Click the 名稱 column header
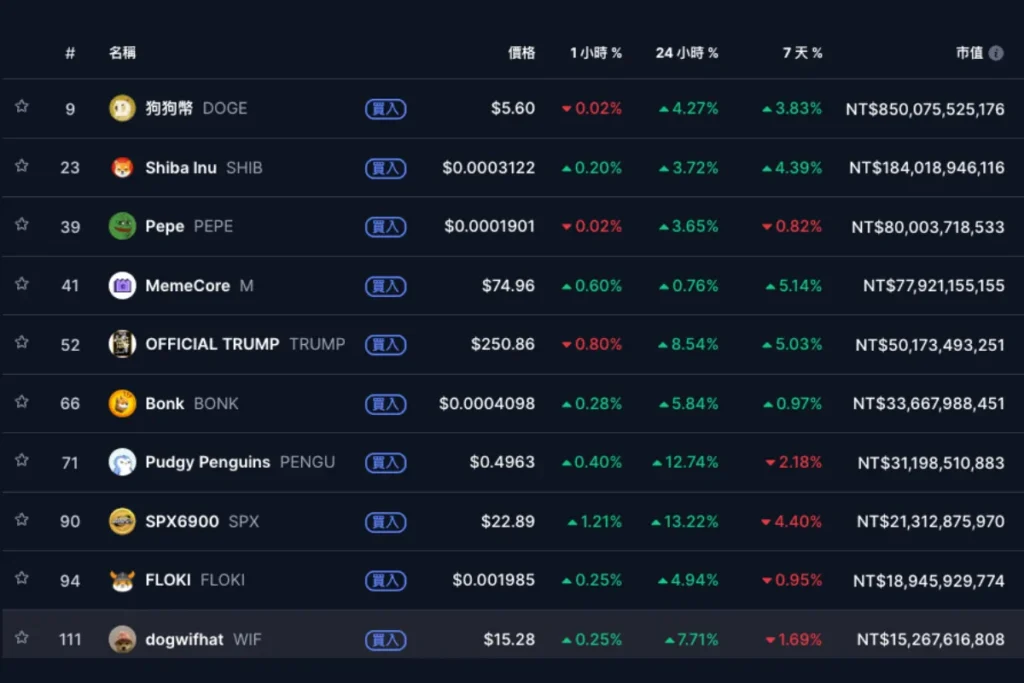This screenshot has height=683, width=1024. pos(122,53)
